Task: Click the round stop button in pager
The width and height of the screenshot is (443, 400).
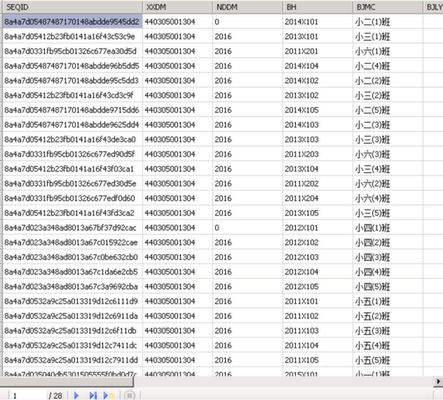Action: [x=129, y=395]
